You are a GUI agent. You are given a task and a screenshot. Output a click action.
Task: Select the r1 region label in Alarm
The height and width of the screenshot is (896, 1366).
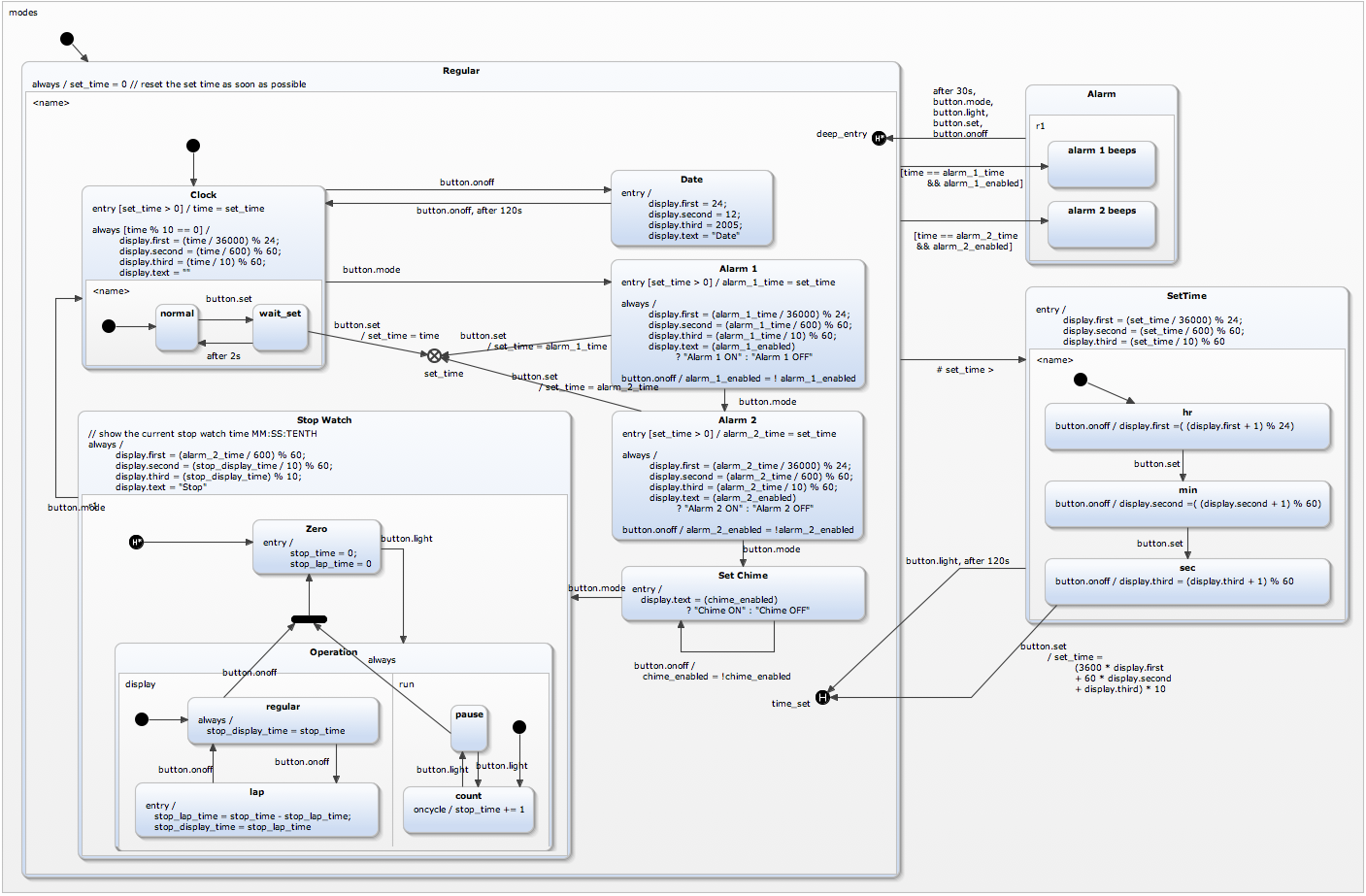(1041, 125)
